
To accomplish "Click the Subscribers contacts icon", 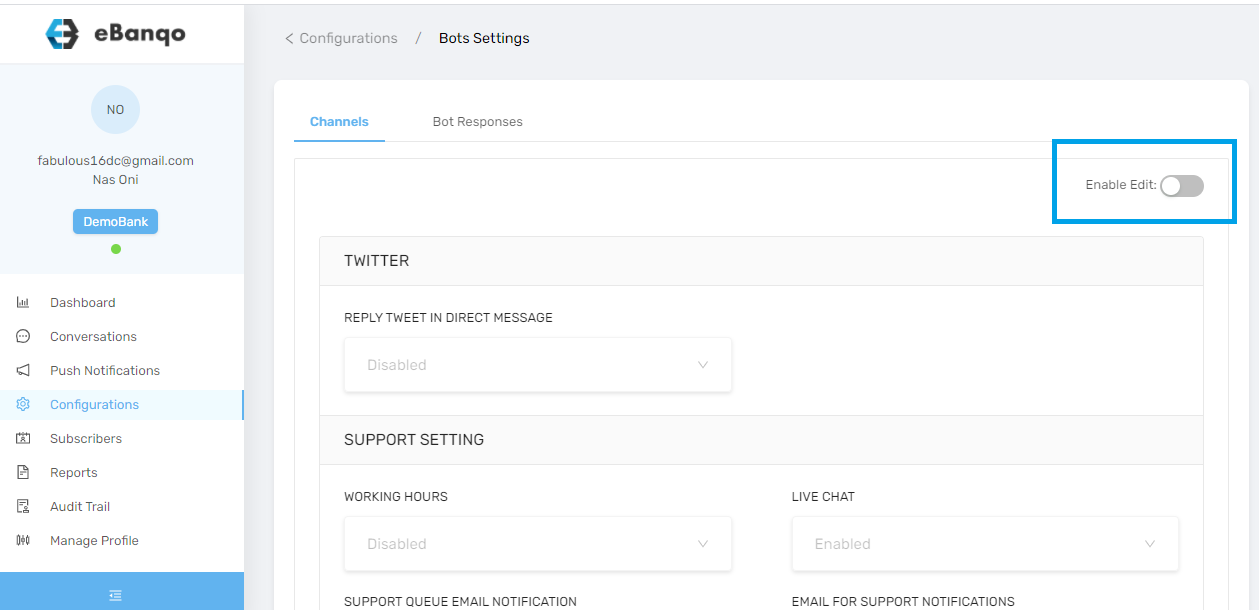I will coord(23,438).
